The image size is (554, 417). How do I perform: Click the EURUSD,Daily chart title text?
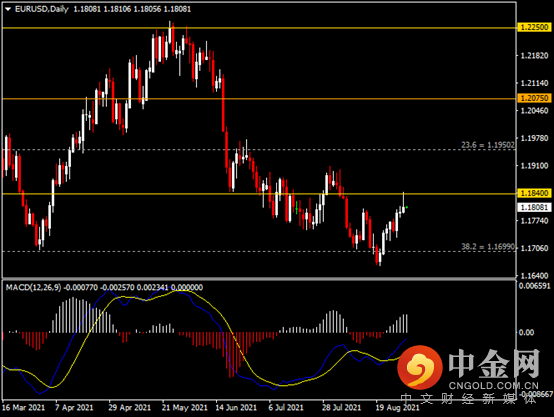(42, 9)
